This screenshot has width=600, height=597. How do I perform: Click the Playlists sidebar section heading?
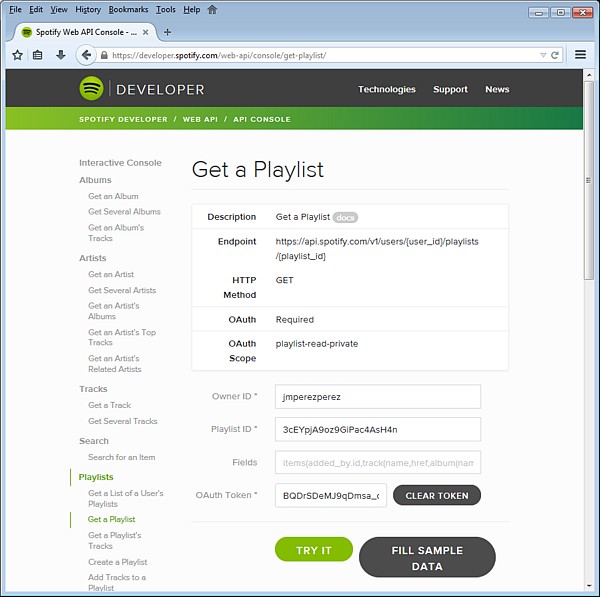click(96, 477)
